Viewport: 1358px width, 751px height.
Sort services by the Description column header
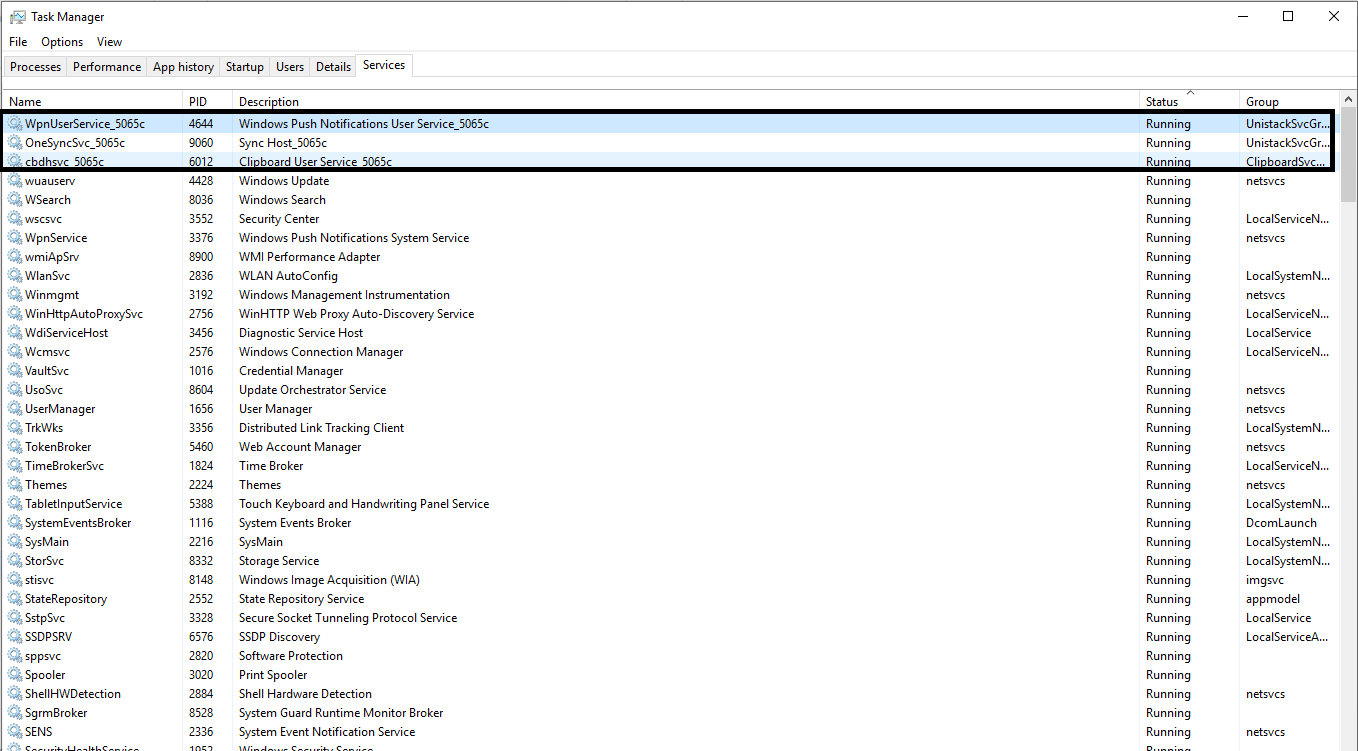point(686,101)
